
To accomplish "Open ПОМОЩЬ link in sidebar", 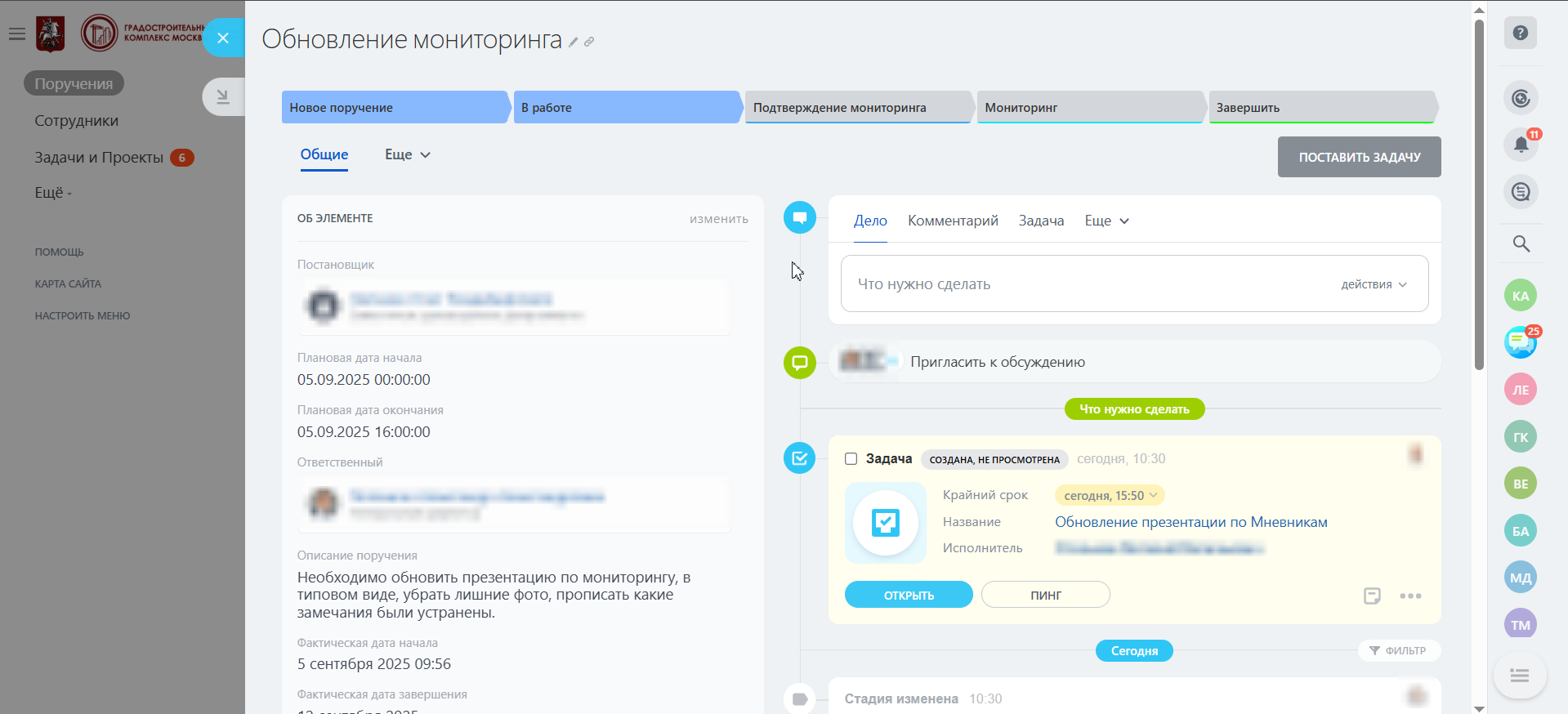I will click(x=59, y=252).
